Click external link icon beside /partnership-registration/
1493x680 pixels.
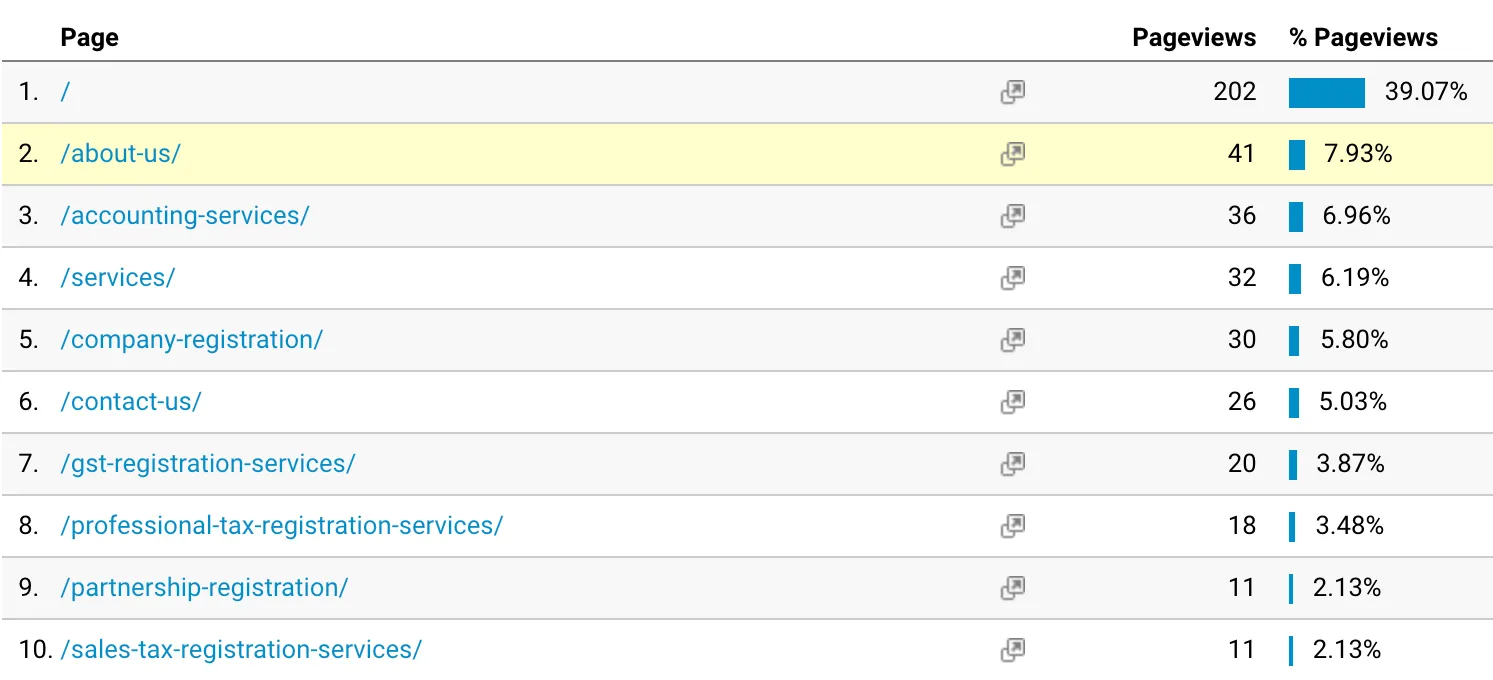pyautogui.click(x=1013, y=588)
